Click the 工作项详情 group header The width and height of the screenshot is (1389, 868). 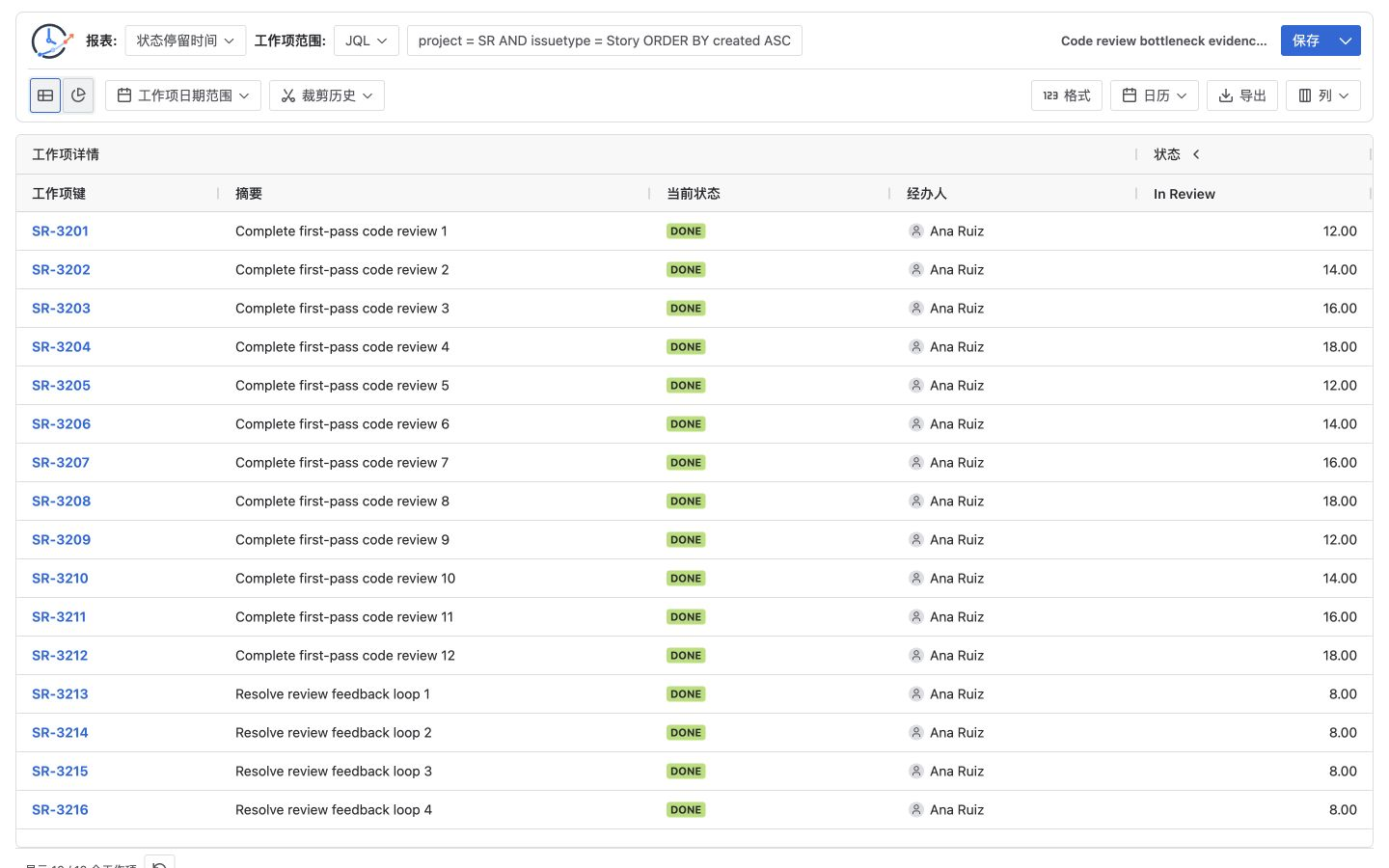click(66, 154)
